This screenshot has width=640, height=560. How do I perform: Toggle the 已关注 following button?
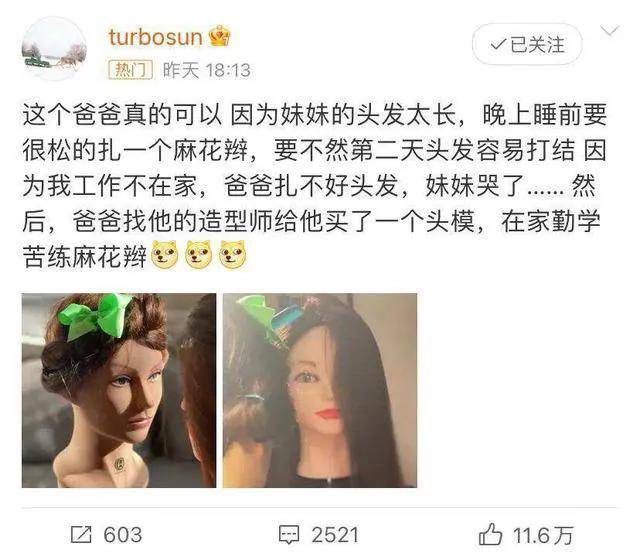527,44
